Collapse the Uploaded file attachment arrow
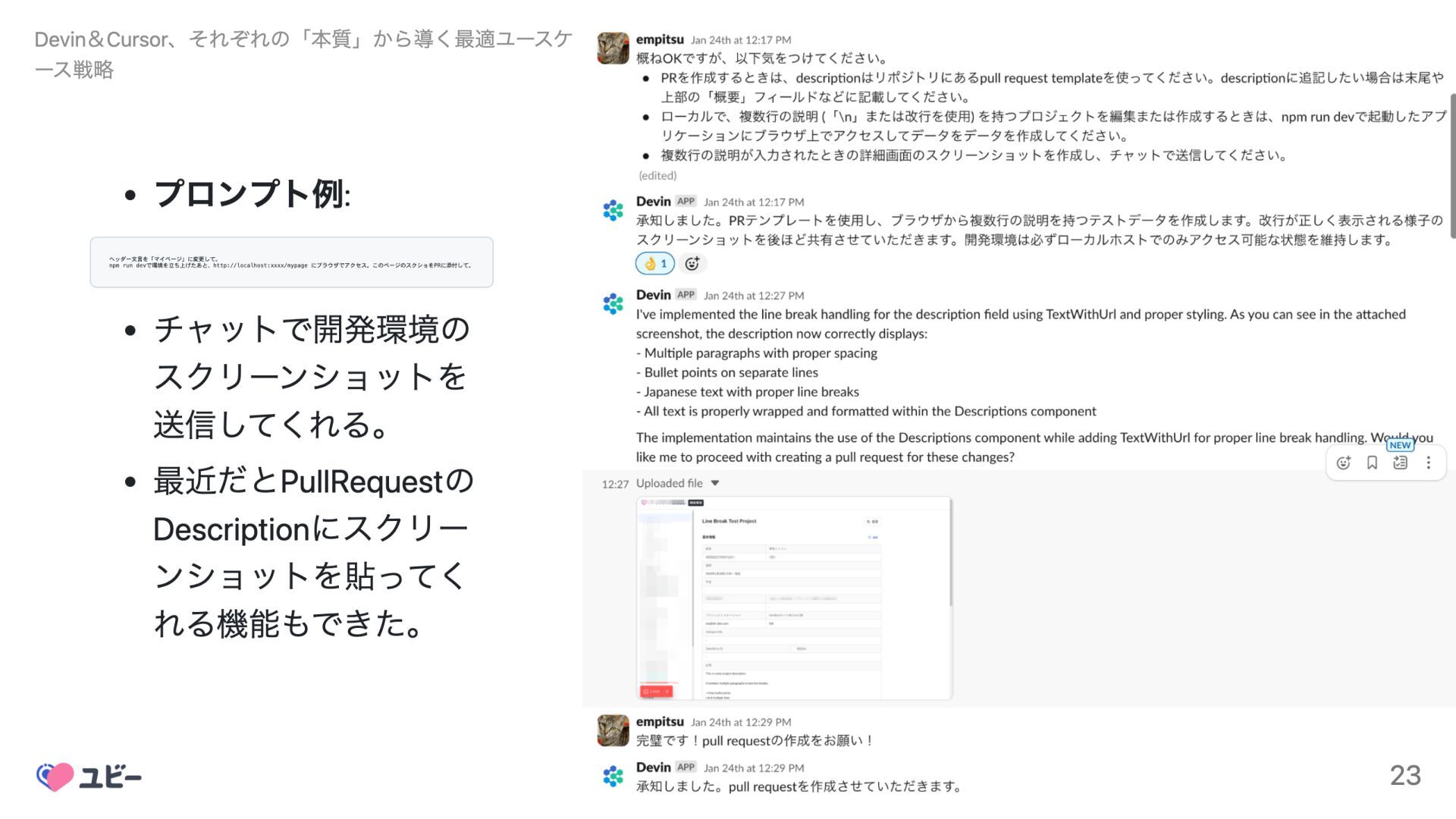The width and height of the screenshot is (1456, 819). pos(714,483)
